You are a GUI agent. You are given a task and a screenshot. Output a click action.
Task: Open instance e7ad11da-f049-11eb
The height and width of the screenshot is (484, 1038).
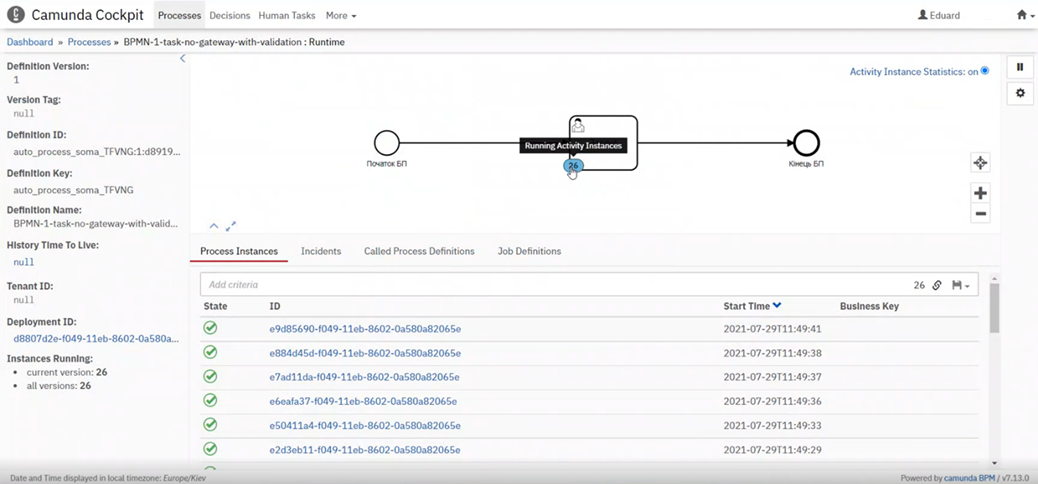[365, 377]
